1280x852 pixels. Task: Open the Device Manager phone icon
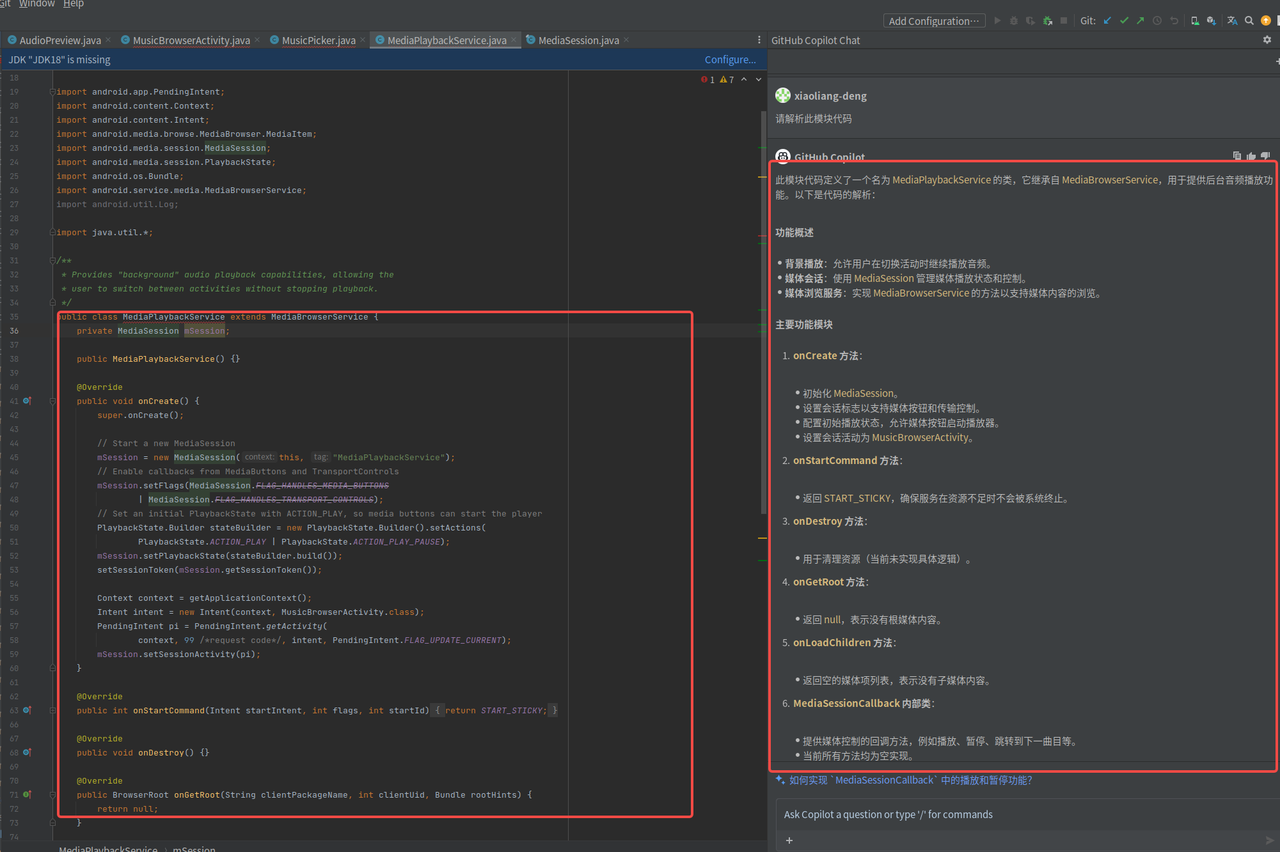(x=1195, y=20)
